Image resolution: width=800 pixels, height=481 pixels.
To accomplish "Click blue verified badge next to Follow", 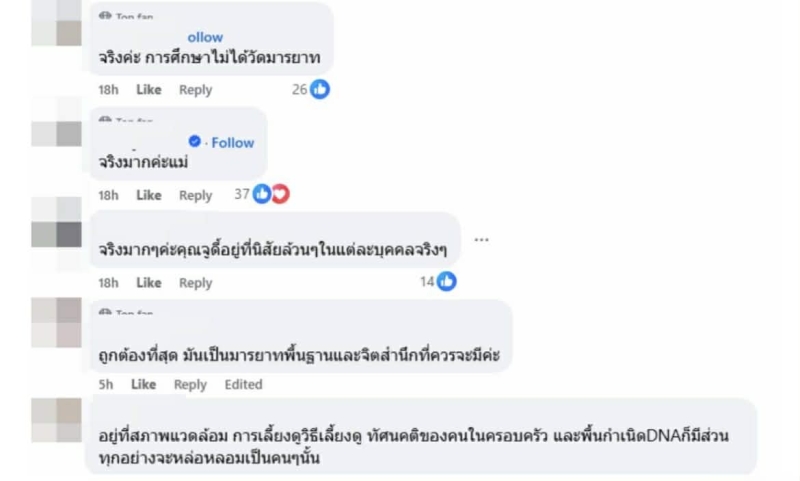I will [x=195, y=142].
